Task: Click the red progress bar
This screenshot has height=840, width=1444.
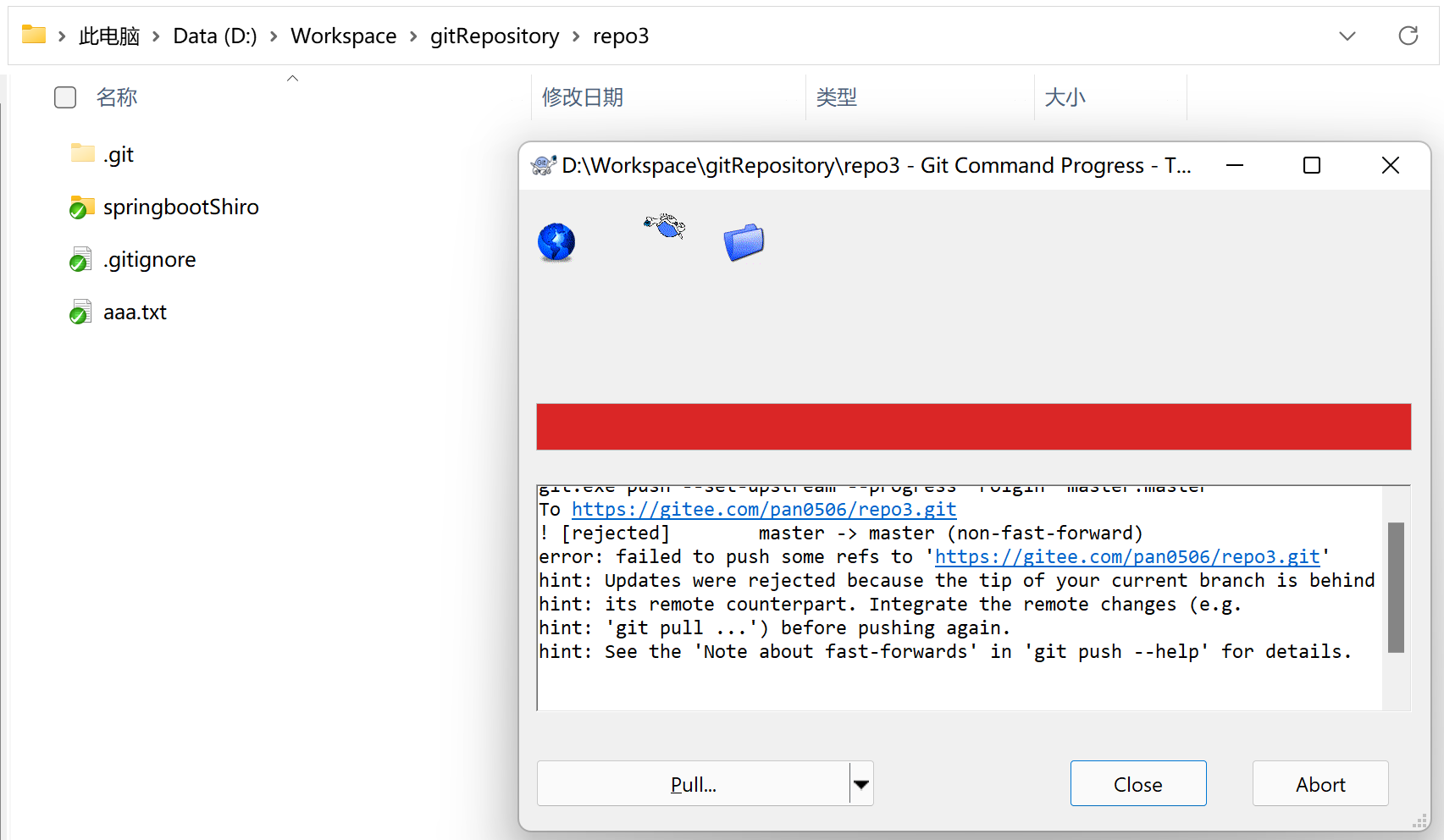Action: pyautogui.click(x=973, y=427)
